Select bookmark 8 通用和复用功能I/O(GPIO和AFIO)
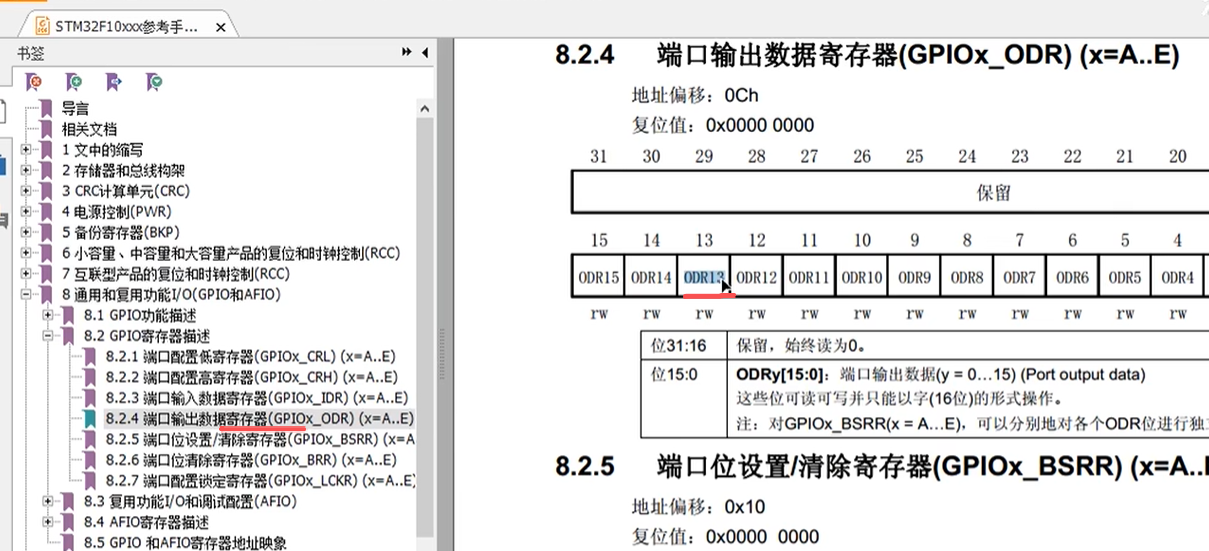Screen dimensions: 1209x551 171,295
